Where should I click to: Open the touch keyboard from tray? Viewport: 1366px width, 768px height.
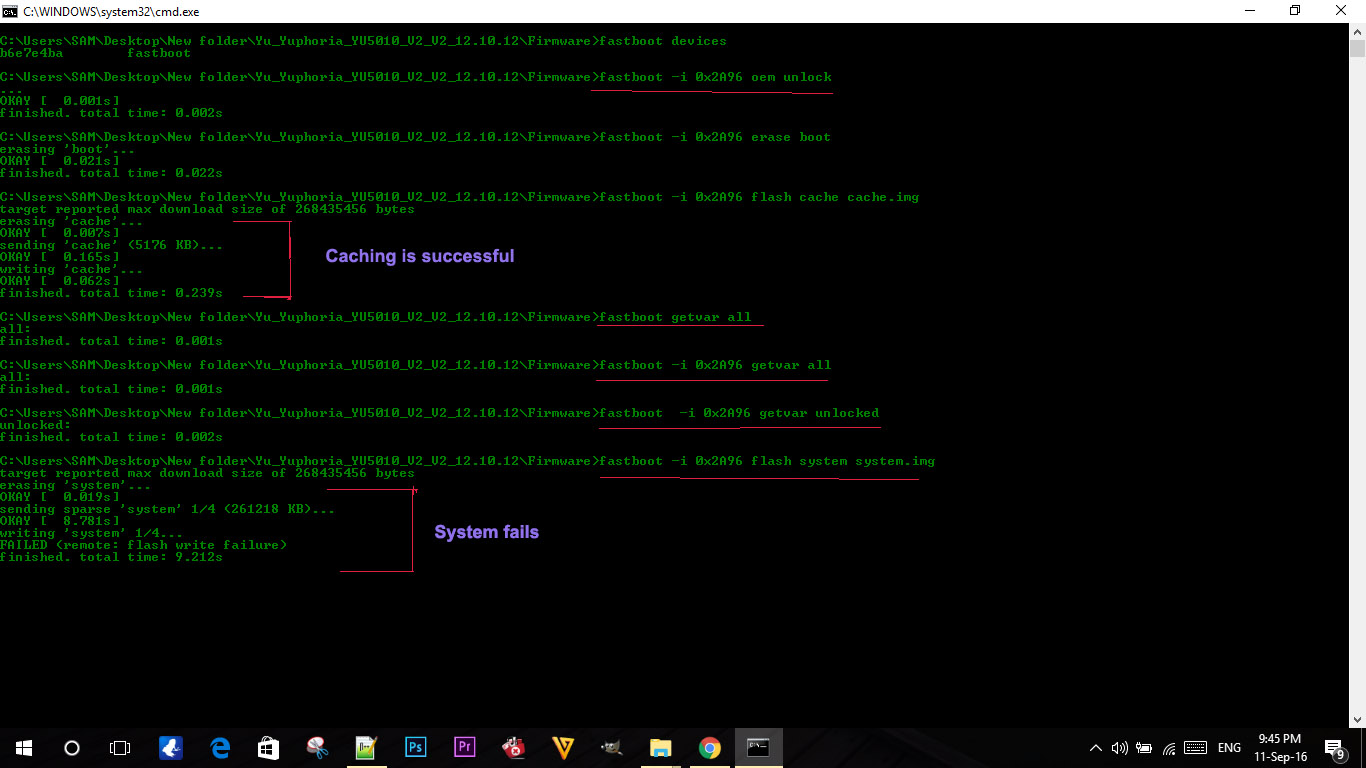(x=1195, y=747)
